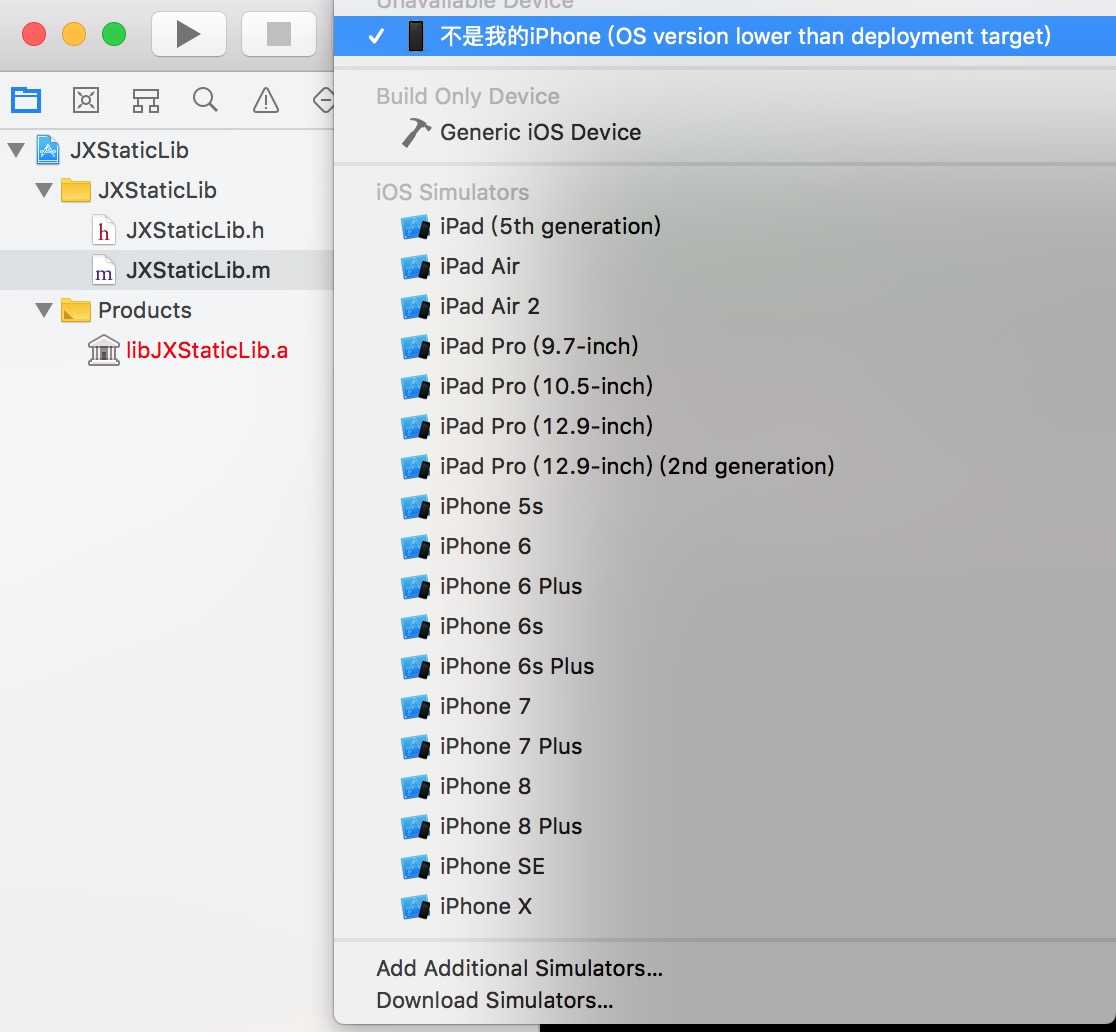Open the Symbol navigator icon
This screenshot has width=1116, height=1032.
(146, 100)
